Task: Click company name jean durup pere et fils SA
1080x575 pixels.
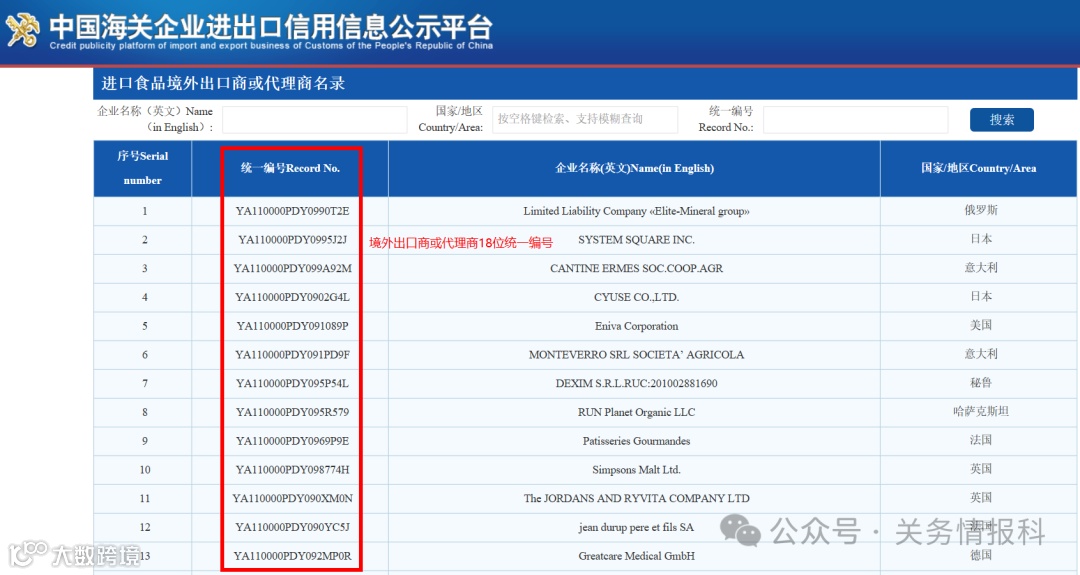Action: pyautogui.click(x=636, y=527)
